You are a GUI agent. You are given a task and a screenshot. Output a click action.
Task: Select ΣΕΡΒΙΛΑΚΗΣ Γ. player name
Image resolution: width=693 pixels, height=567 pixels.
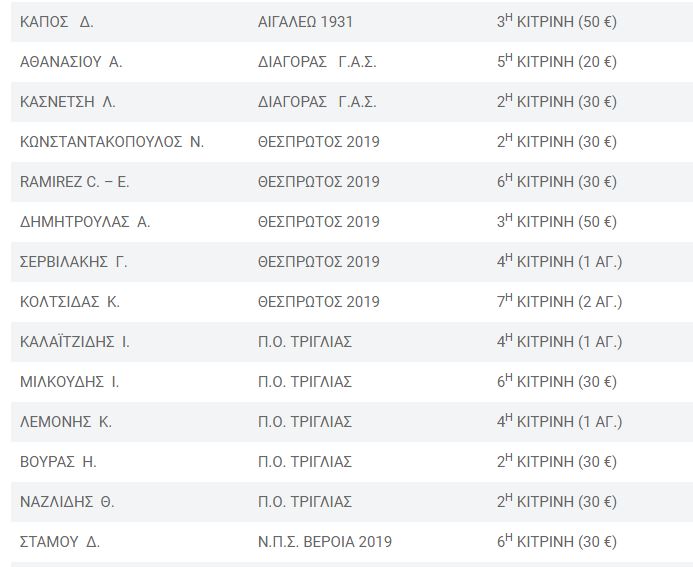tap(73, 262)
